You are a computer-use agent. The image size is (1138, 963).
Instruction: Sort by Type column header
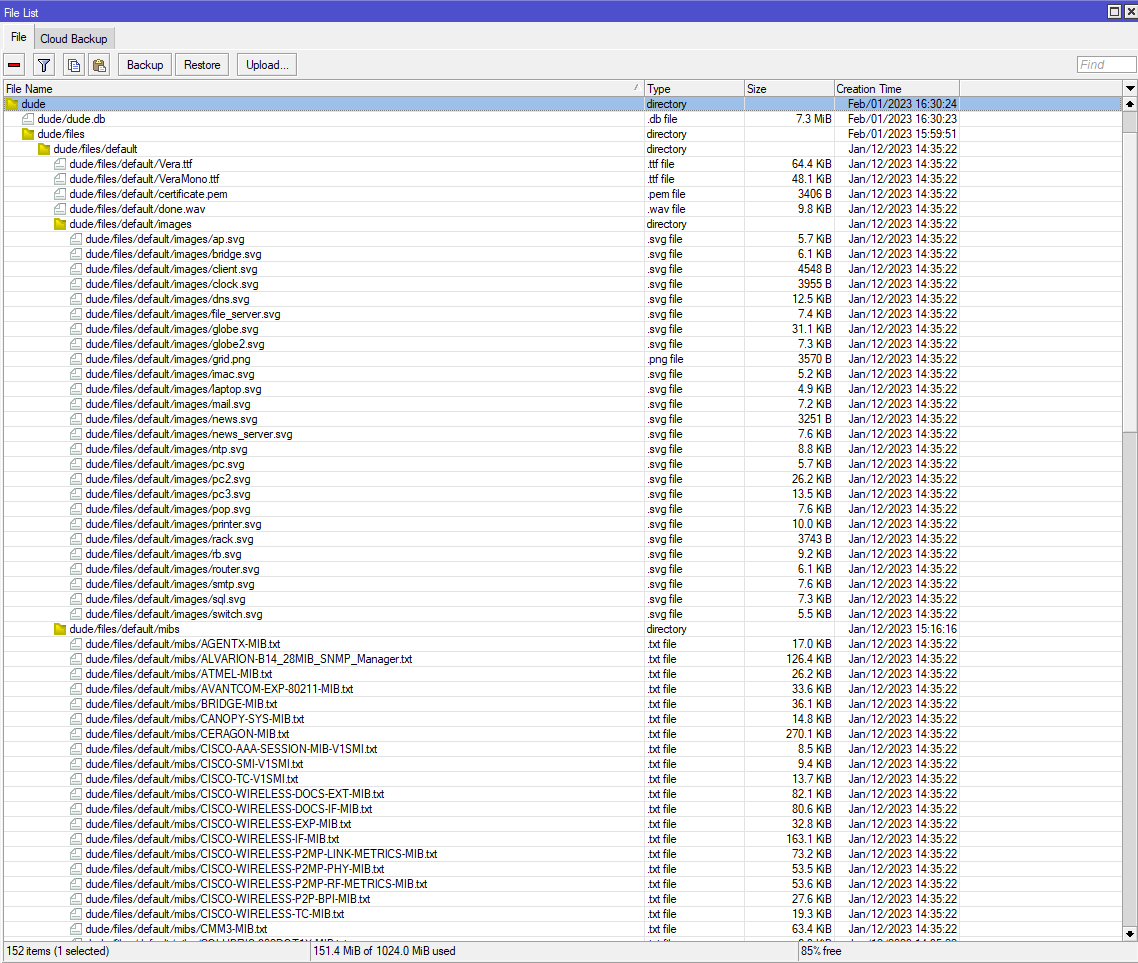click(695, 89)
